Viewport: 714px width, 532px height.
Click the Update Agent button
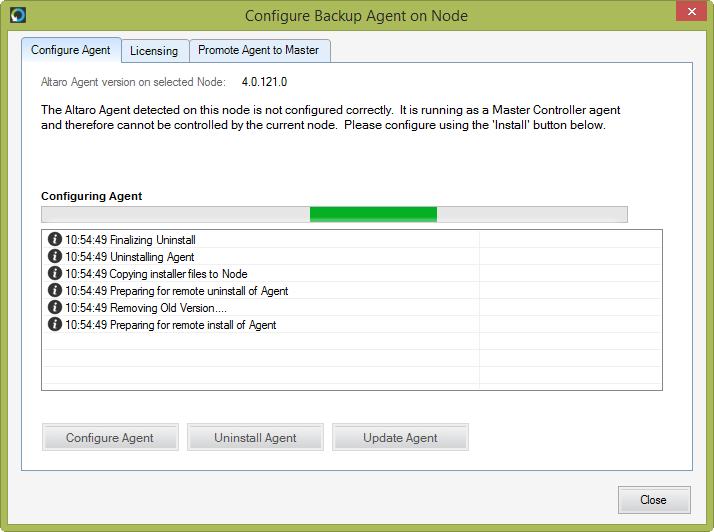coord(400,437)
